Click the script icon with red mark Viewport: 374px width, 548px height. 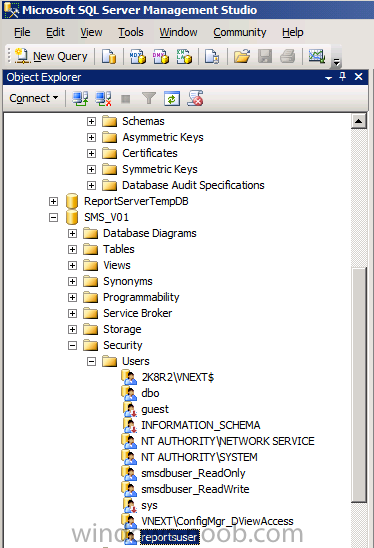pyautogui.click(x=195, y=98)
